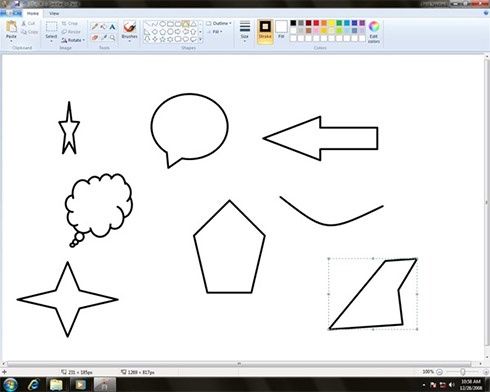Pick the Right triangle shape in gallery
Image resolution: width=490 pixels, height=392 pixels.
coord(147,32)
